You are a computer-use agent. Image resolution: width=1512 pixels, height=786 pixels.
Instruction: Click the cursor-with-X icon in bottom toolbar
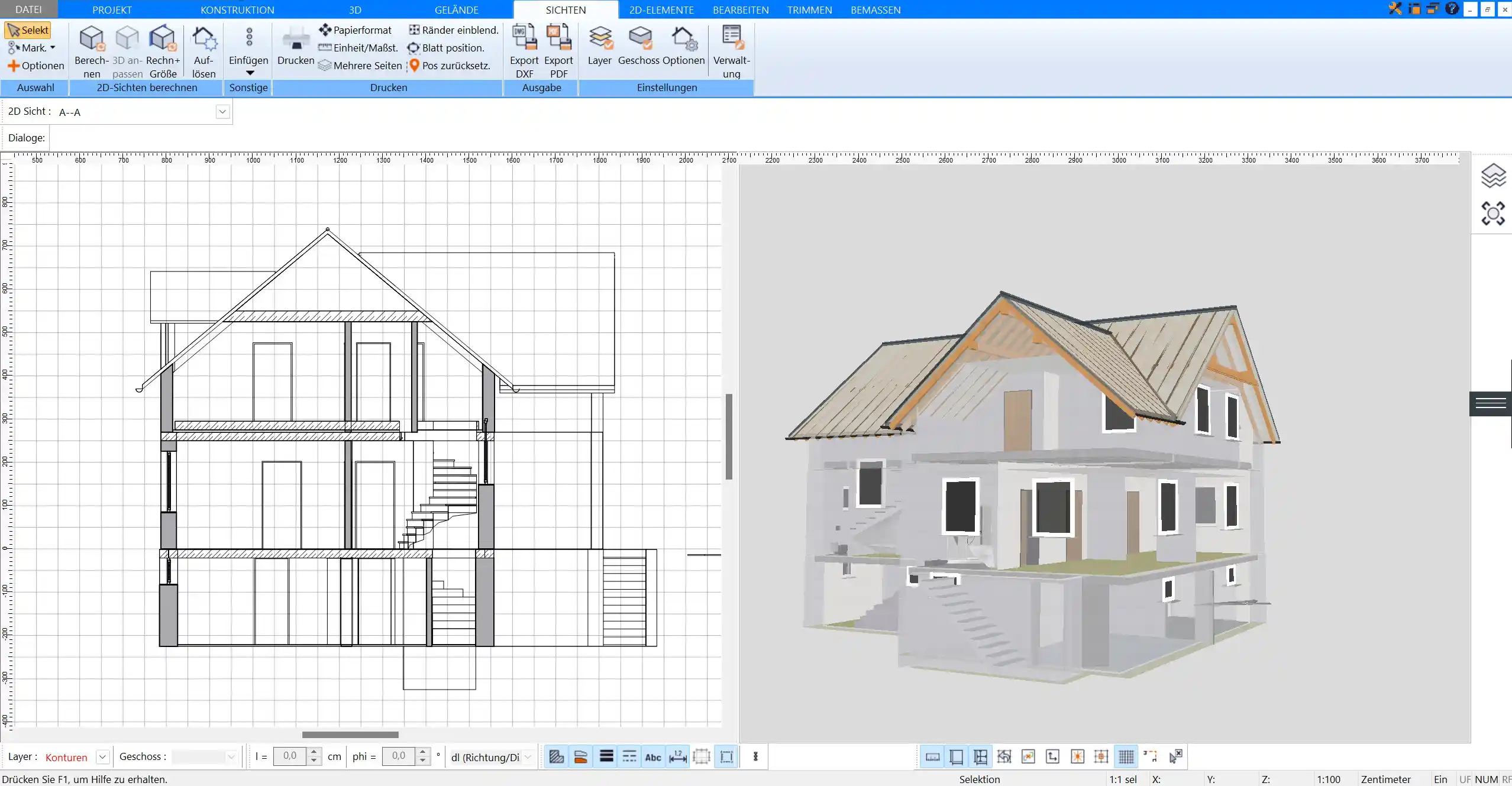point(1175,756)
